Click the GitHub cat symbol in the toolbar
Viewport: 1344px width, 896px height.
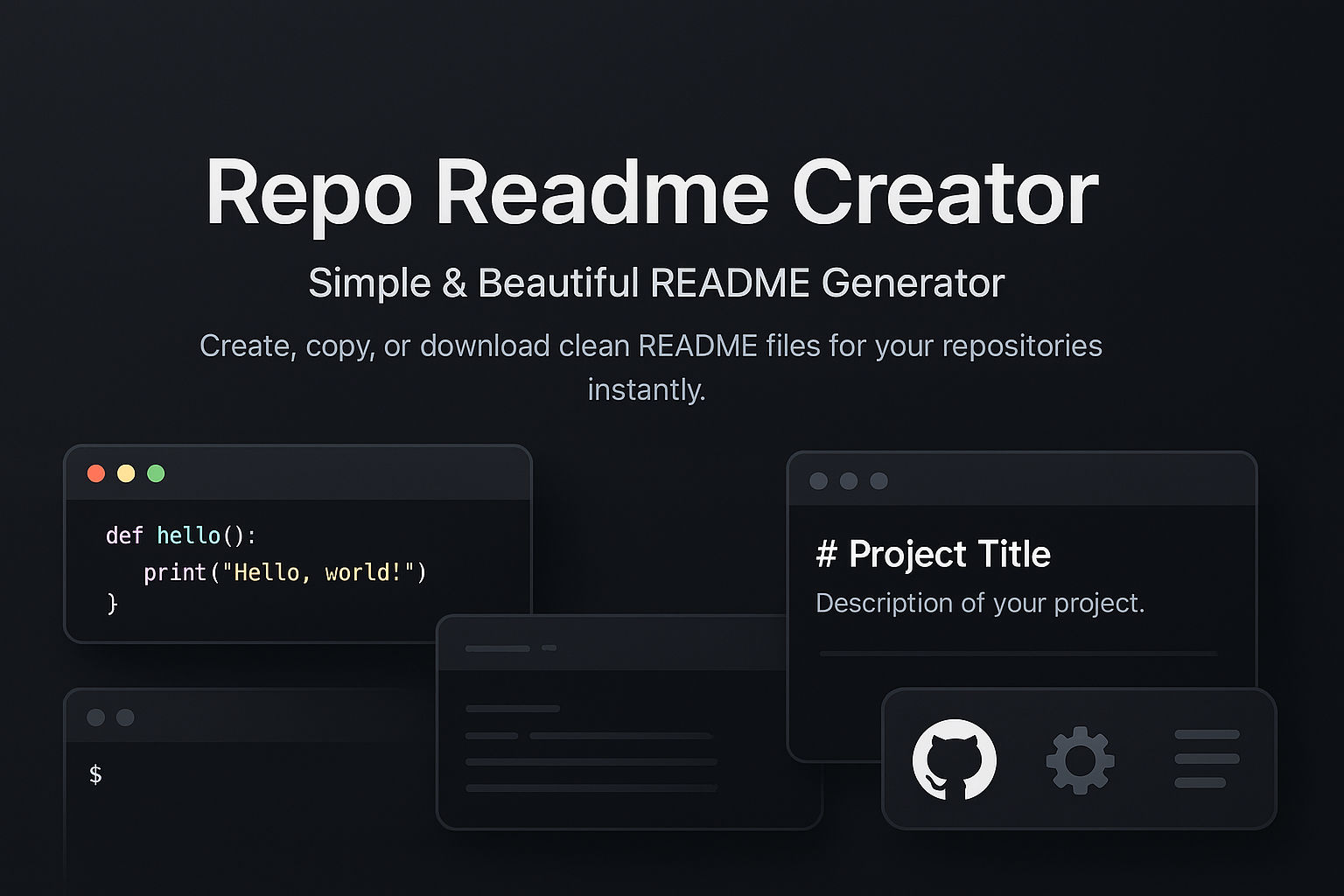coord(954,759)
